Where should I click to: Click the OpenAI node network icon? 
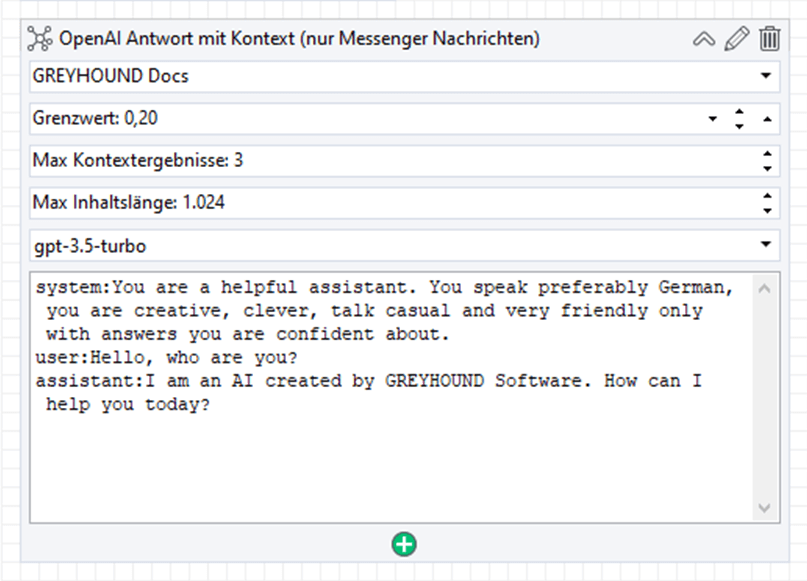pos(40,39)
